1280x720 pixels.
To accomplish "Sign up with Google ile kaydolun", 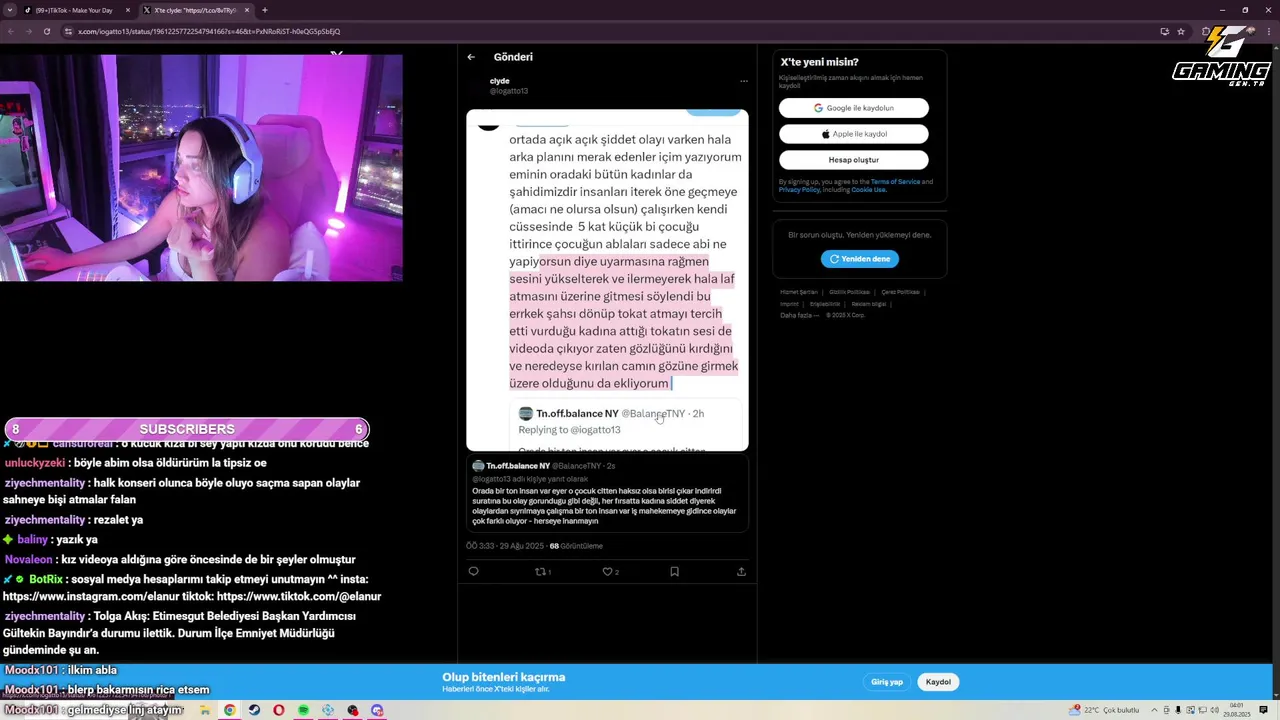I will pos(854,108).
